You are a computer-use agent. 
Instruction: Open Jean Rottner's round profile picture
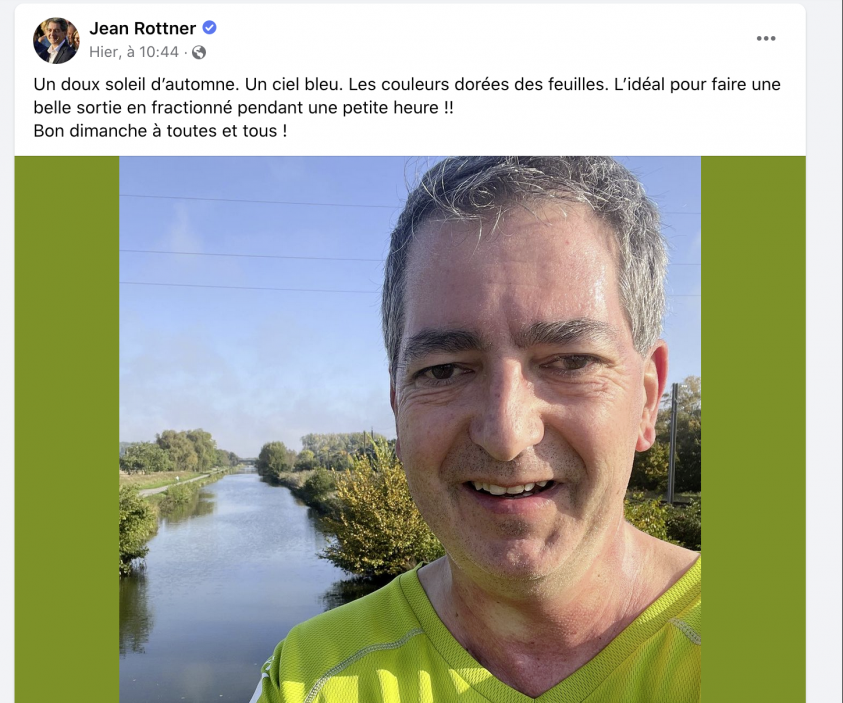pyautogui.click(x=56, y=40)
